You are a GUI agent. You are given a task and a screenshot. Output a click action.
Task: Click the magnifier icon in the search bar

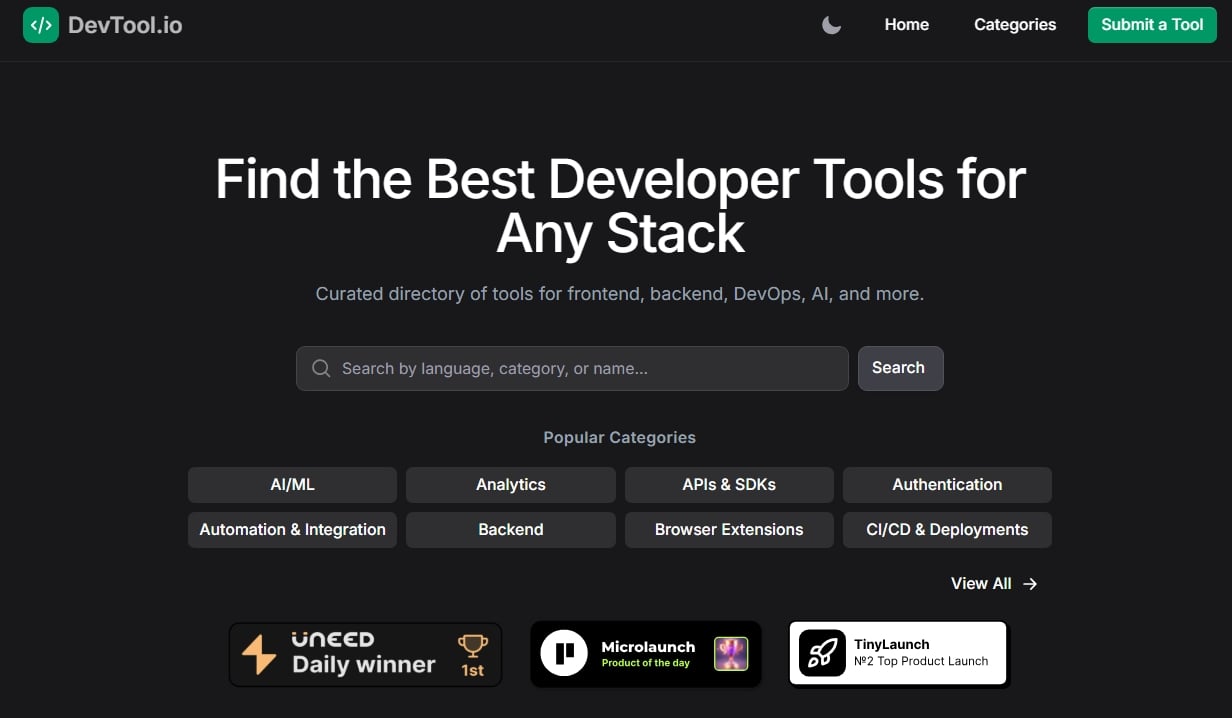click(321, 369)
